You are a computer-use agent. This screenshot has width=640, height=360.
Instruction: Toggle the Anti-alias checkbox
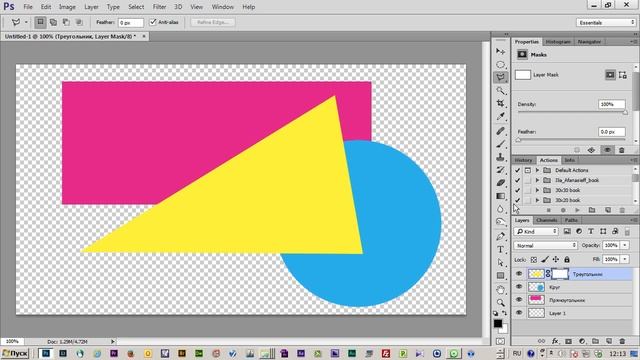click(x=153, y=22)
